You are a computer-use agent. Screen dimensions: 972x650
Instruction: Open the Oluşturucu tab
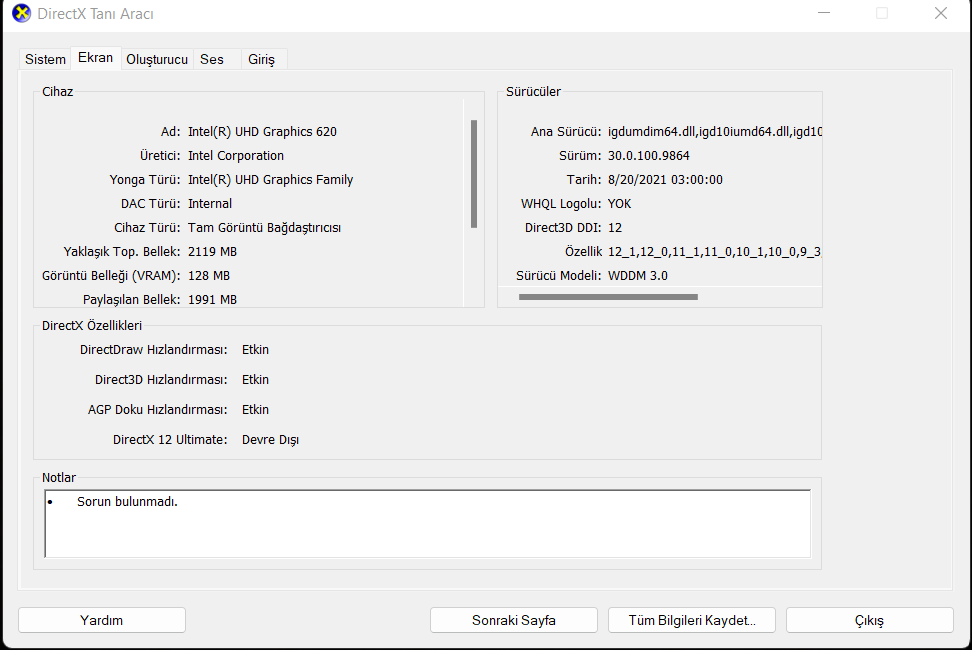(157, 59)
